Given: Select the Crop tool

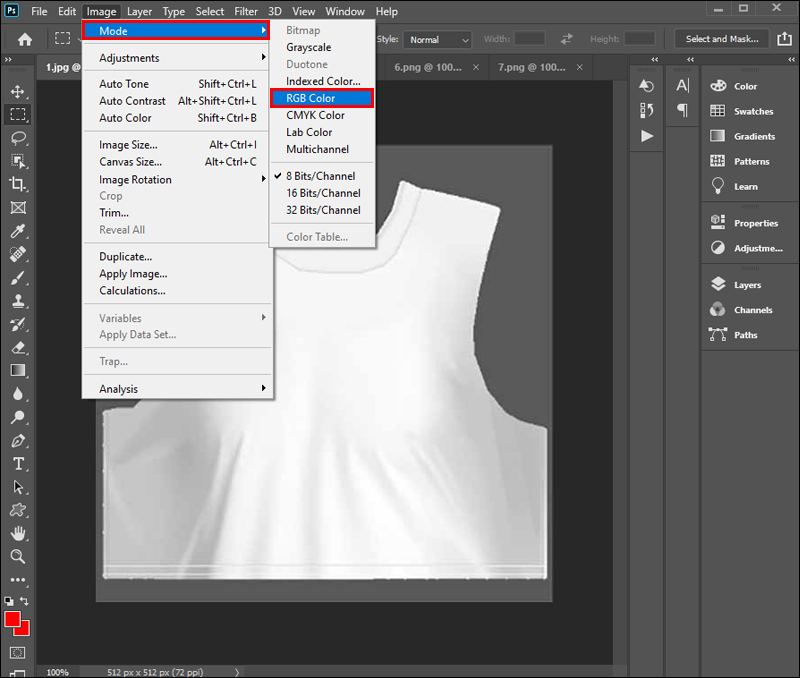Looking at the screenshot, I should click(x=18, y=184).
